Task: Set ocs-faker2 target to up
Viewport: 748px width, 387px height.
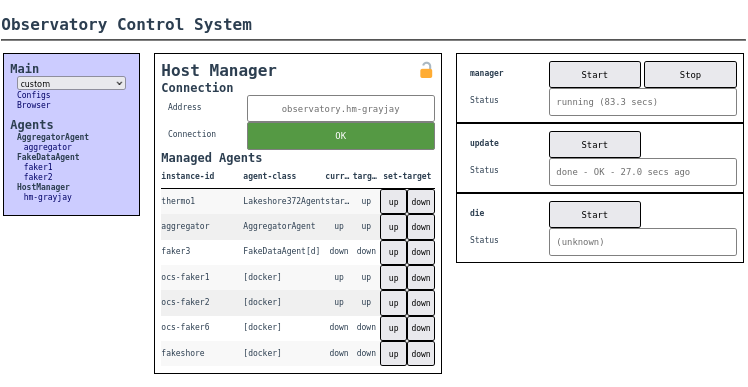Action: 393,303
